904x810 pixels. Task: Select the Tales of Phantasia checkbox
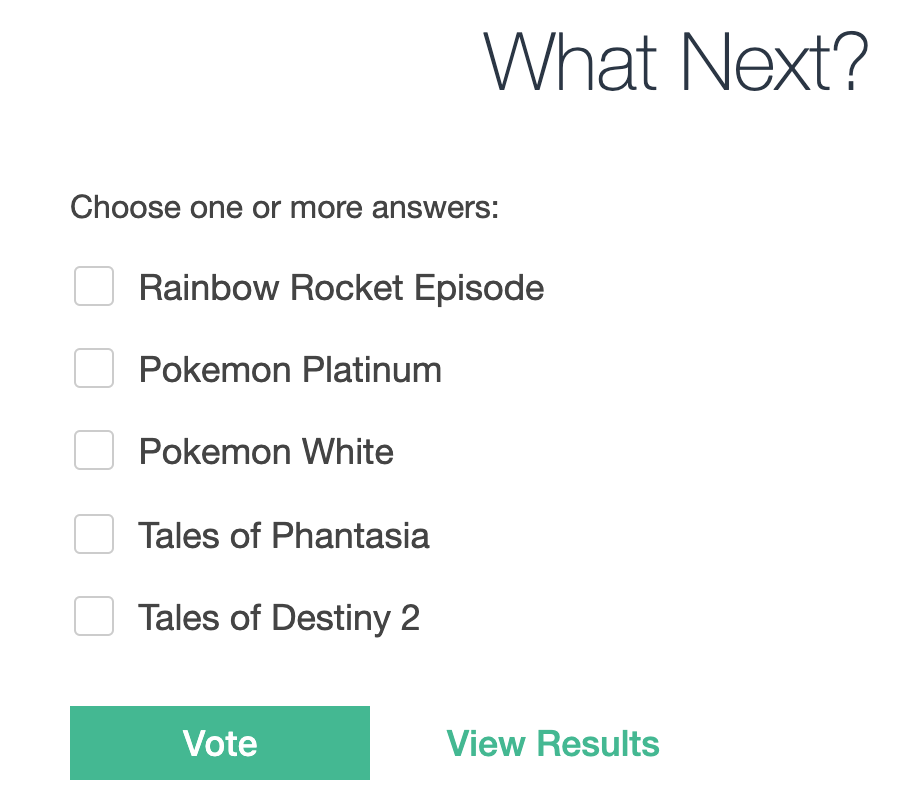point(94,534)
